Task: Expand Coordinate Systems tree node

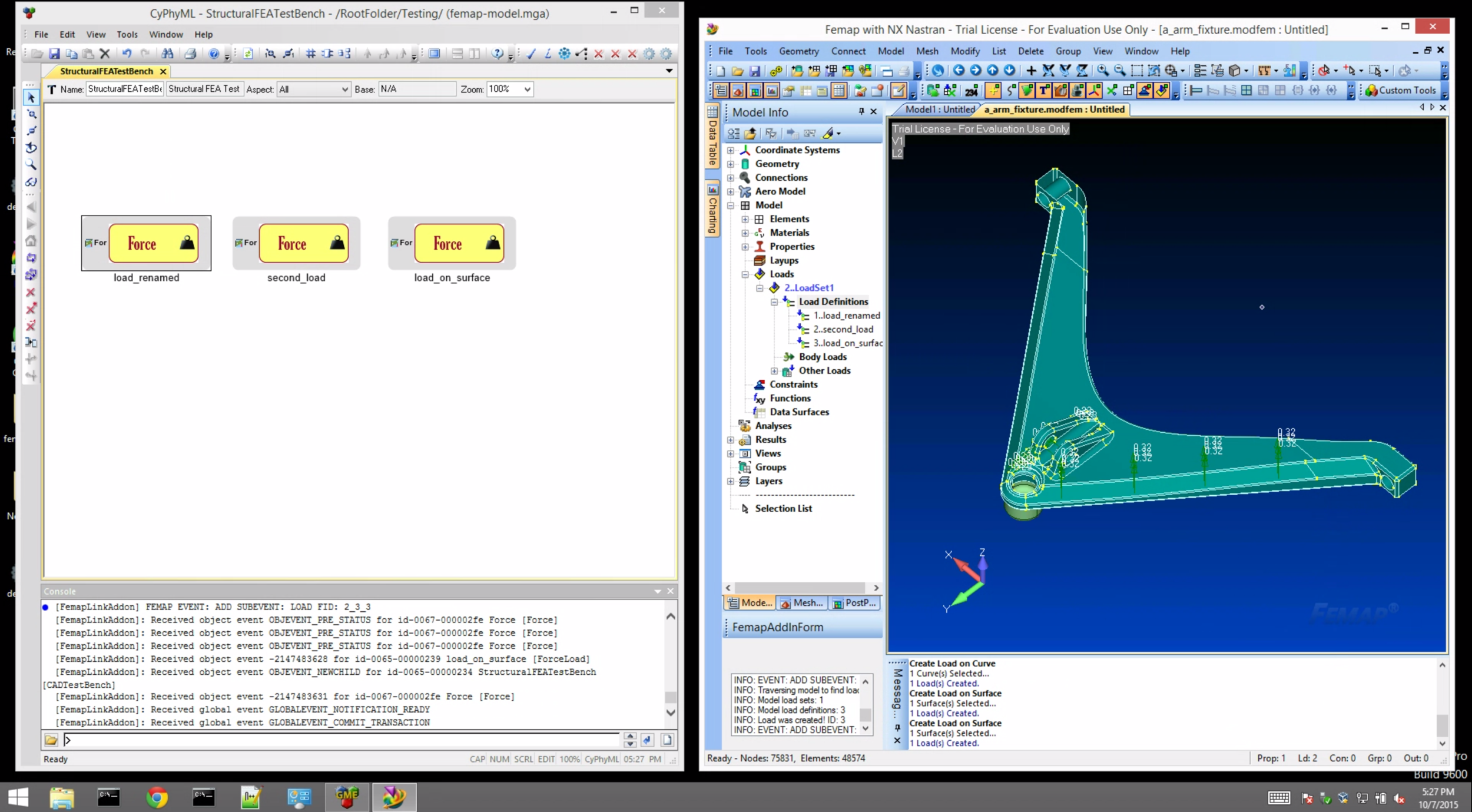Action: click(731, 150)
